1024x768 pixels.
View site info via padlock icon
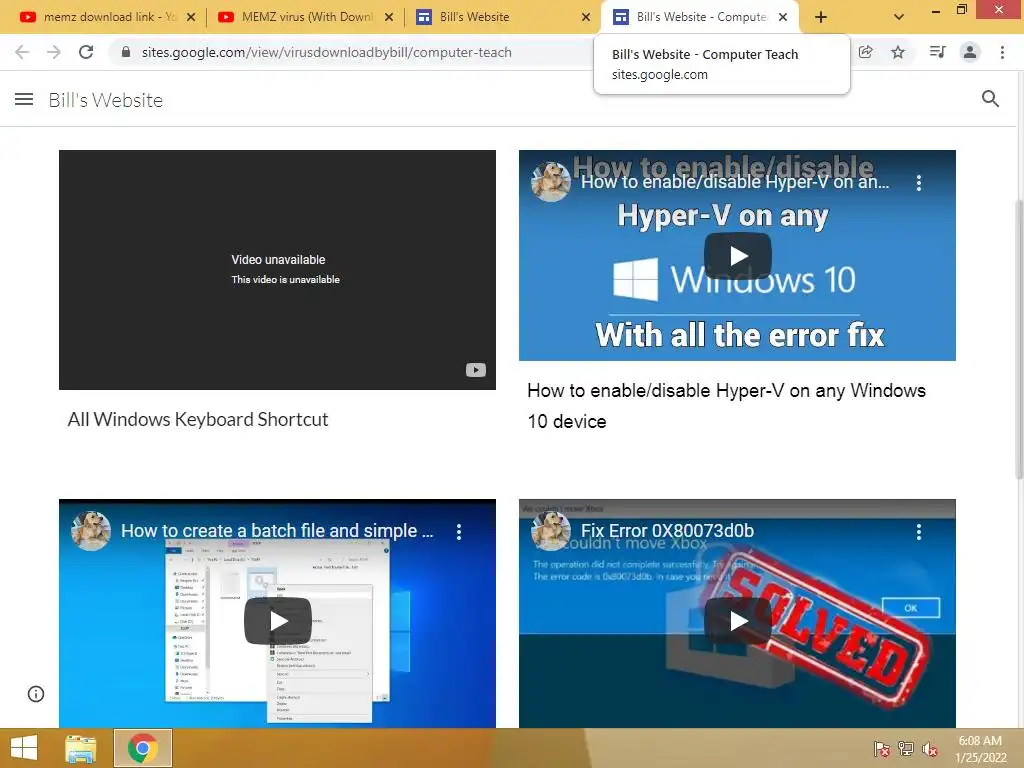126,52
